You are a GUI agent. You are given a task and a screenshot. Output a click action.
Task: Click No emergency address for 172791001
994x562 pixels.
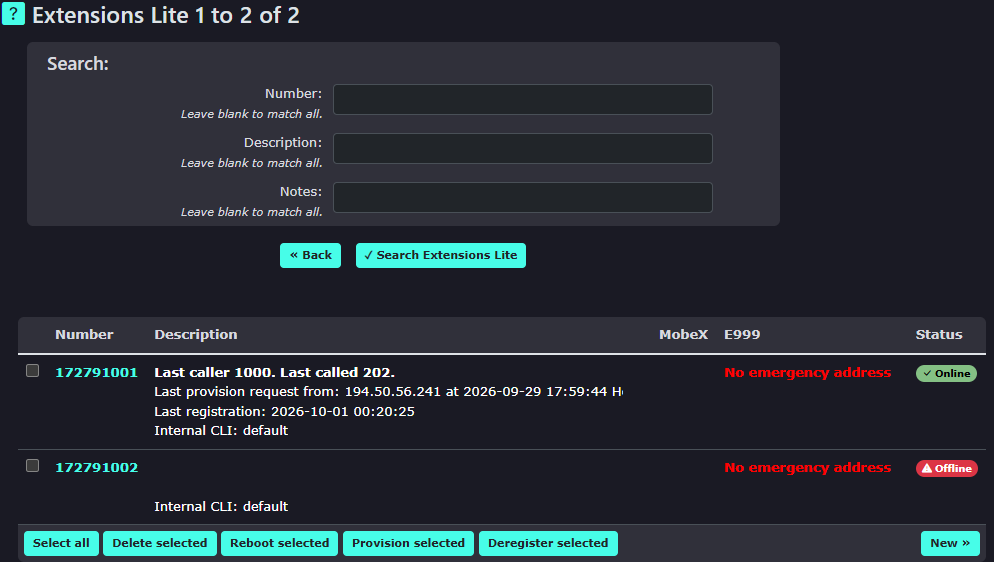click(x=808, y=373)
